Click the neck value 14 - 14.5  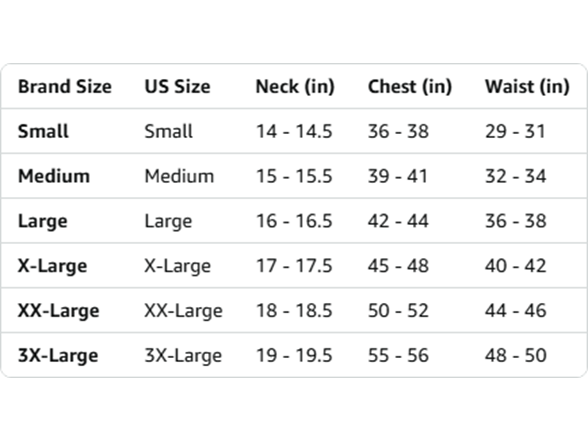pyautogui.click(x=294, y=131)
